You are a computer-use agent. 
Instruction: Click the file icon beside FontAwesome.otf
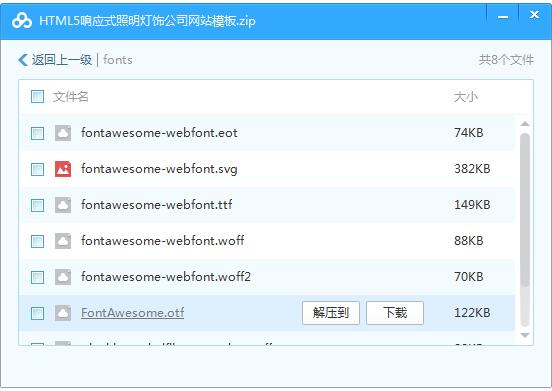[63, 313]
